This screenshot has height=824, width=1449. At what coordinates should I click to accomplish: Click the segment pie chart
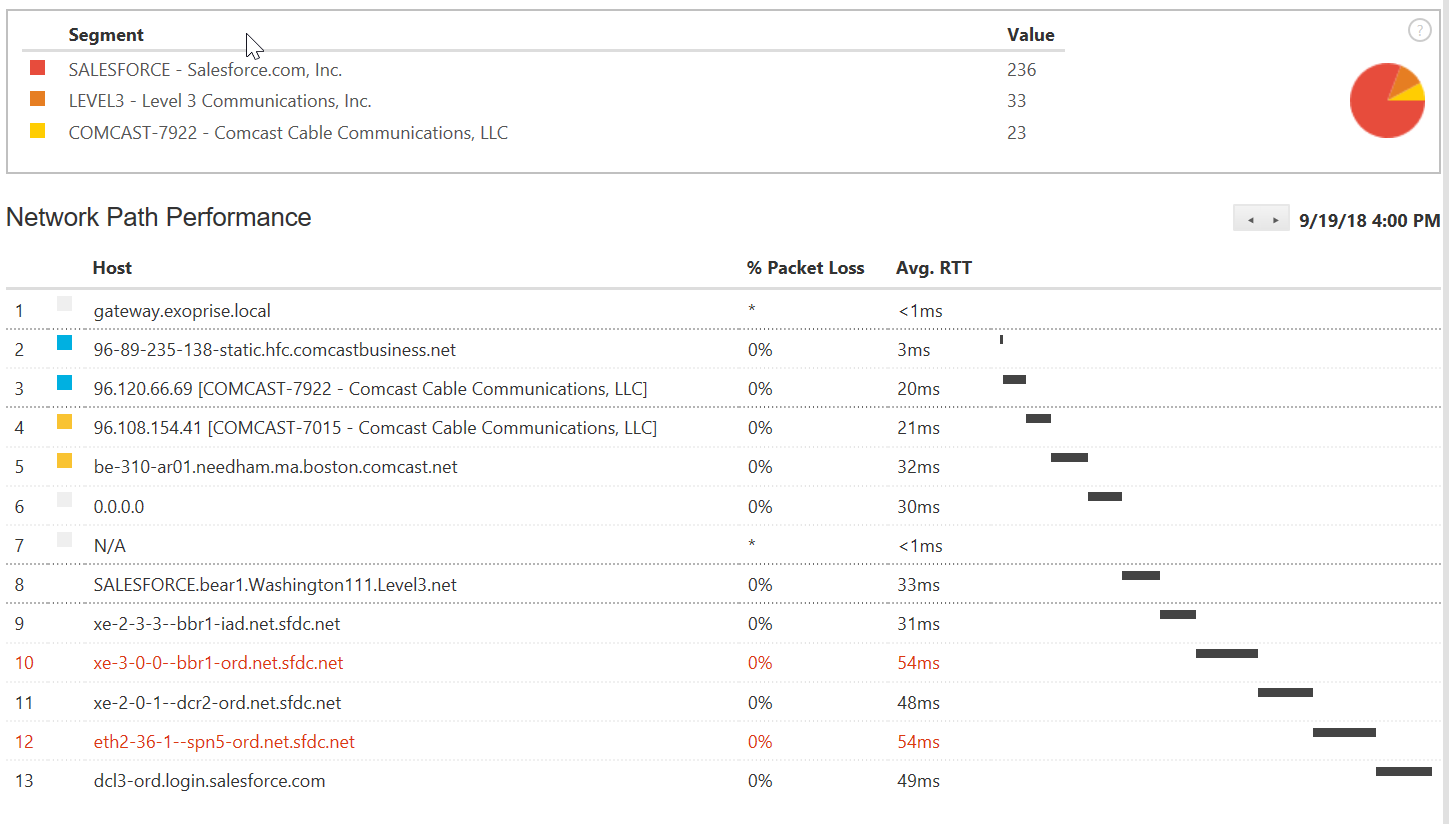coord(1387,100)
